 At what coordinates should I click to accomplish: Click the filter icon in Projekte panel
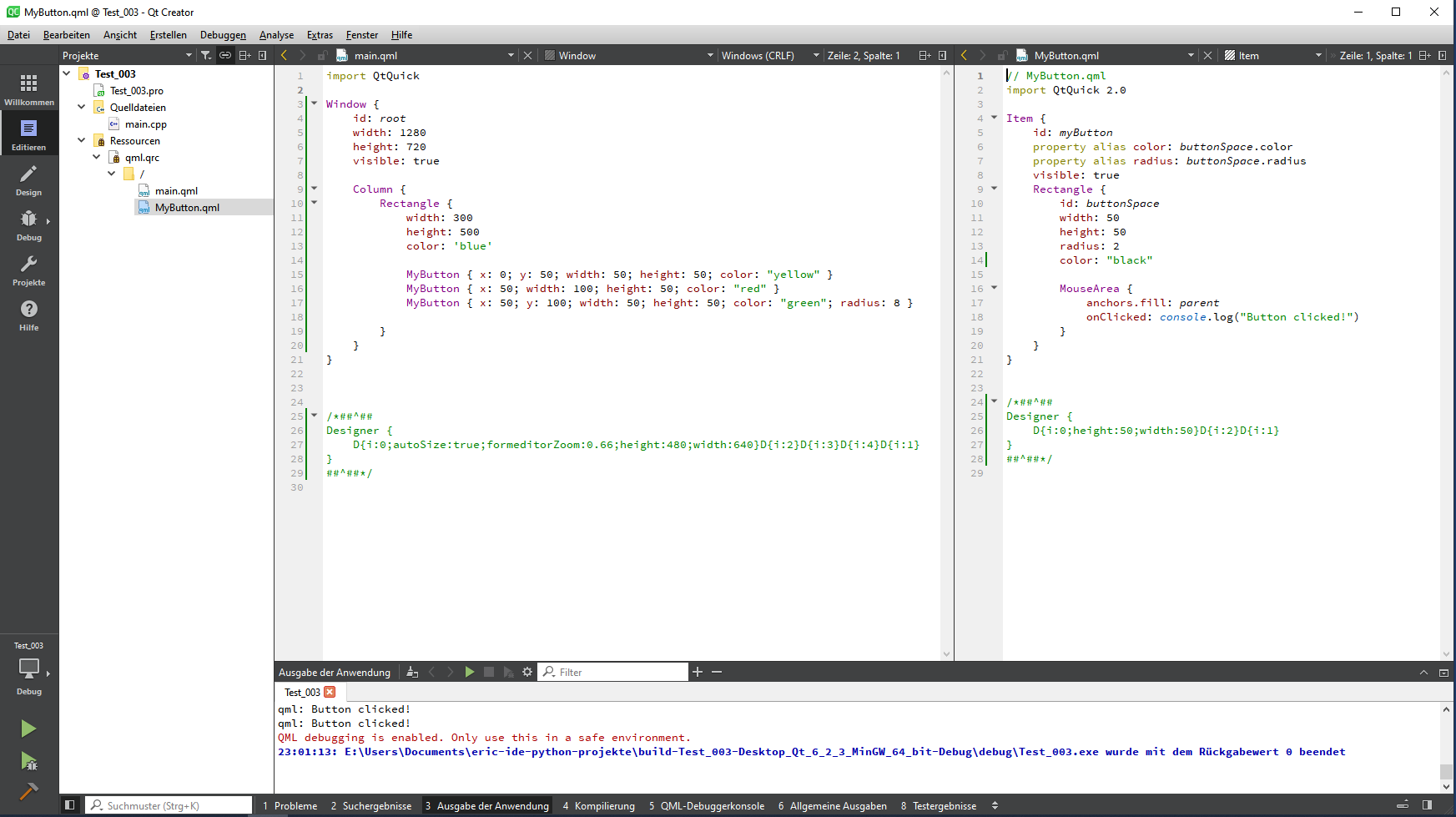206,55
